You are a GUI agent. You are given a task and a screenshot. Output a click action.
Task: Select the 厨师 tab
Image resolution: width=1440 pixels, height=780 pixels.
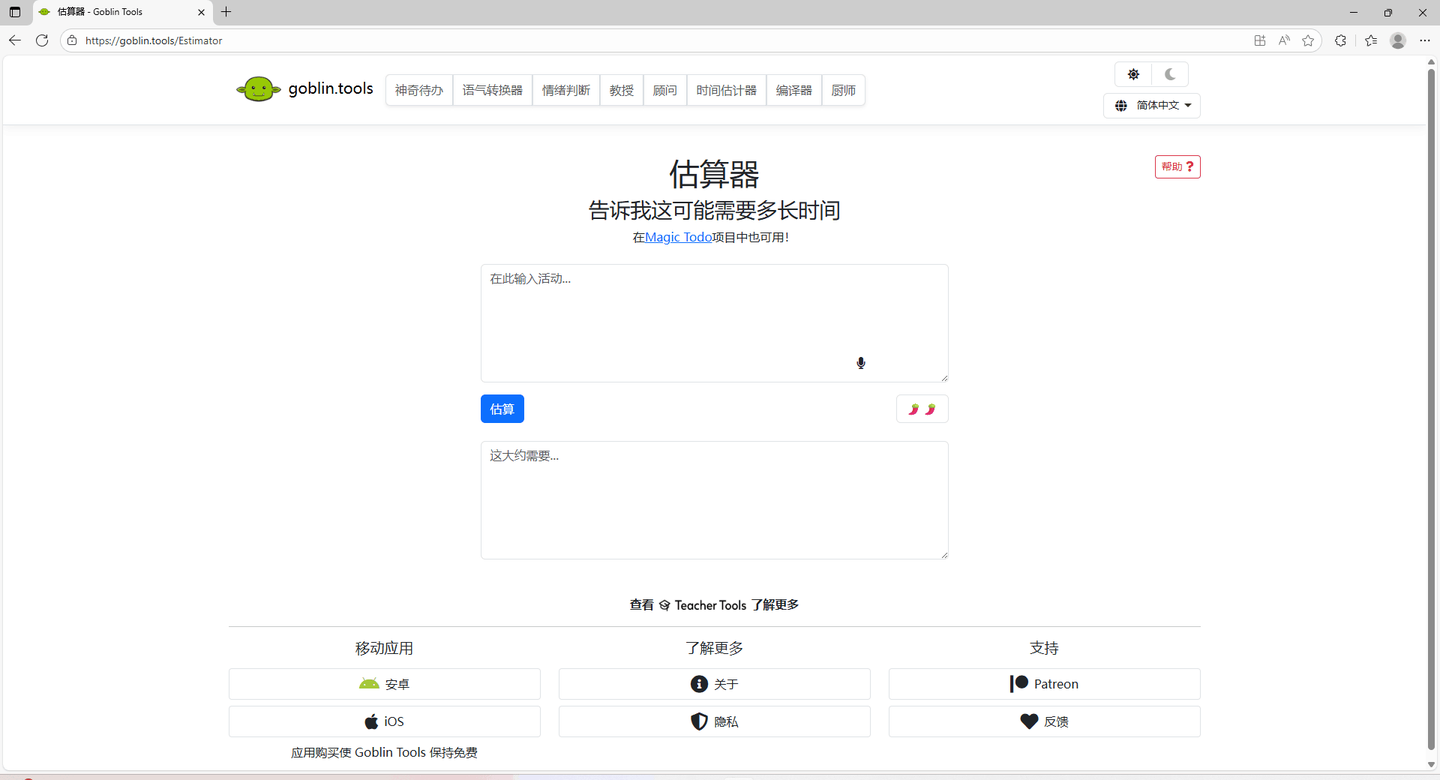(x=843, y=90)
